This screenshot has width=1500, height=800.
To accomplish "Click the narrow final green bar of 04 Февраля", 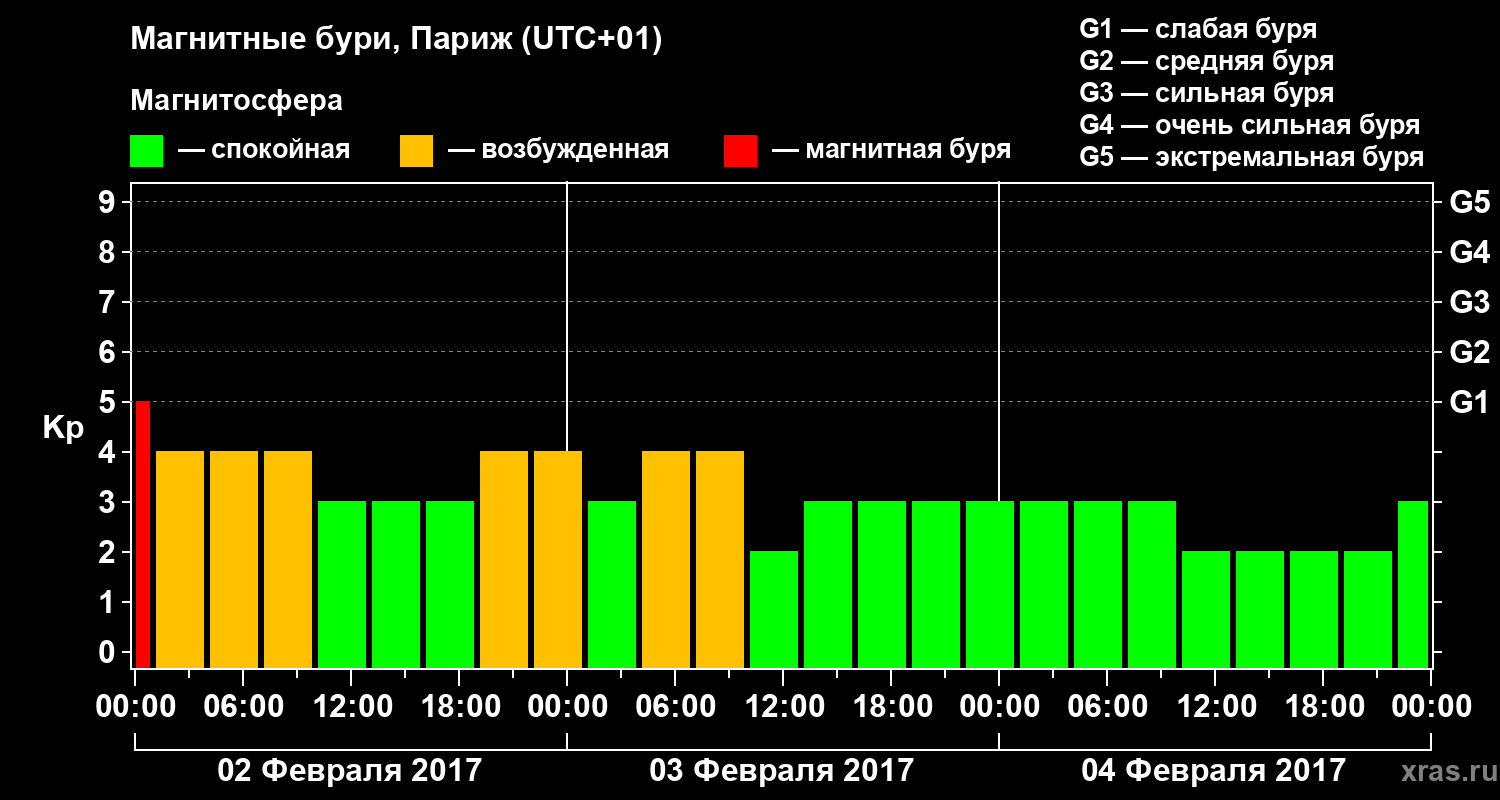I will pos(1413,584).
